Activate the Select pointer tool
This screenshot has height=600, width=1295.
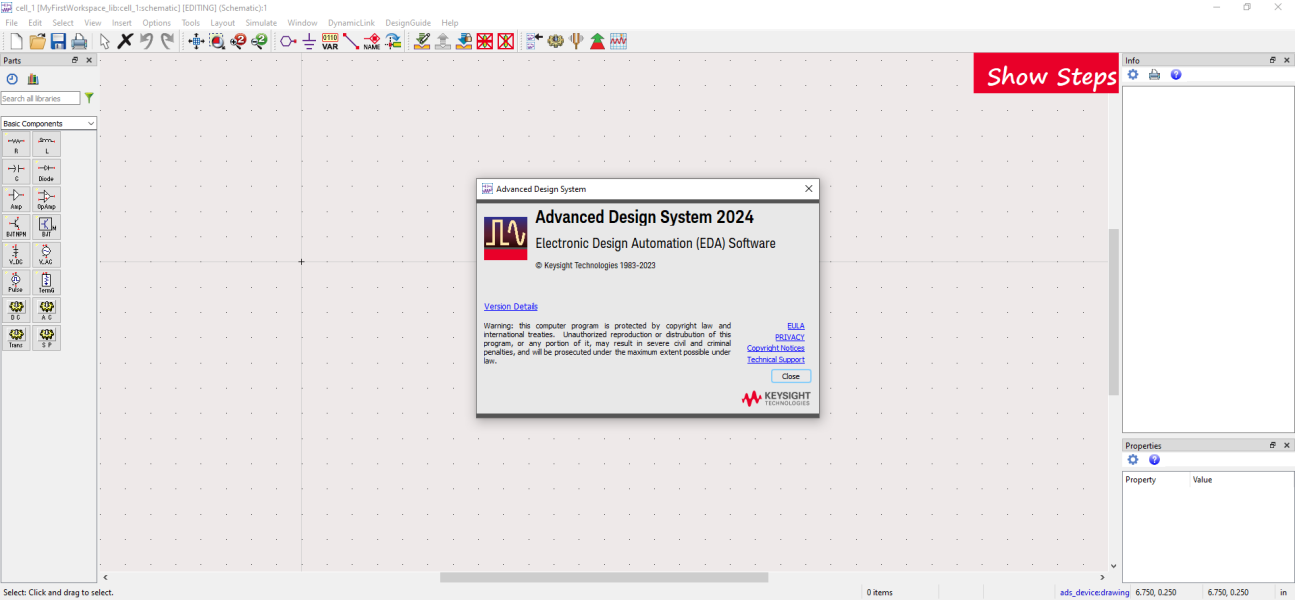coord(105,41)
